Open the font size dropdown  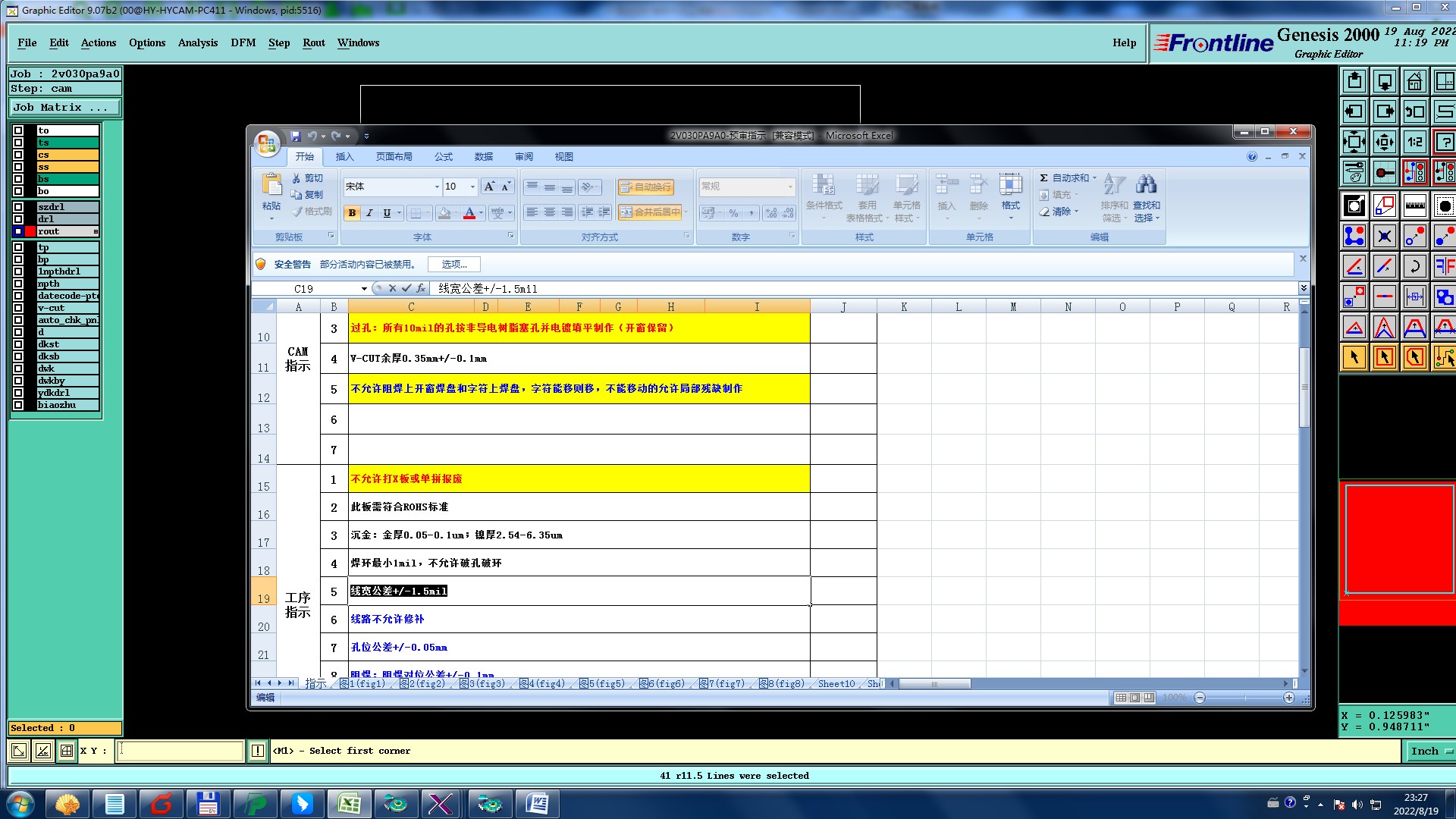(472, 187)
